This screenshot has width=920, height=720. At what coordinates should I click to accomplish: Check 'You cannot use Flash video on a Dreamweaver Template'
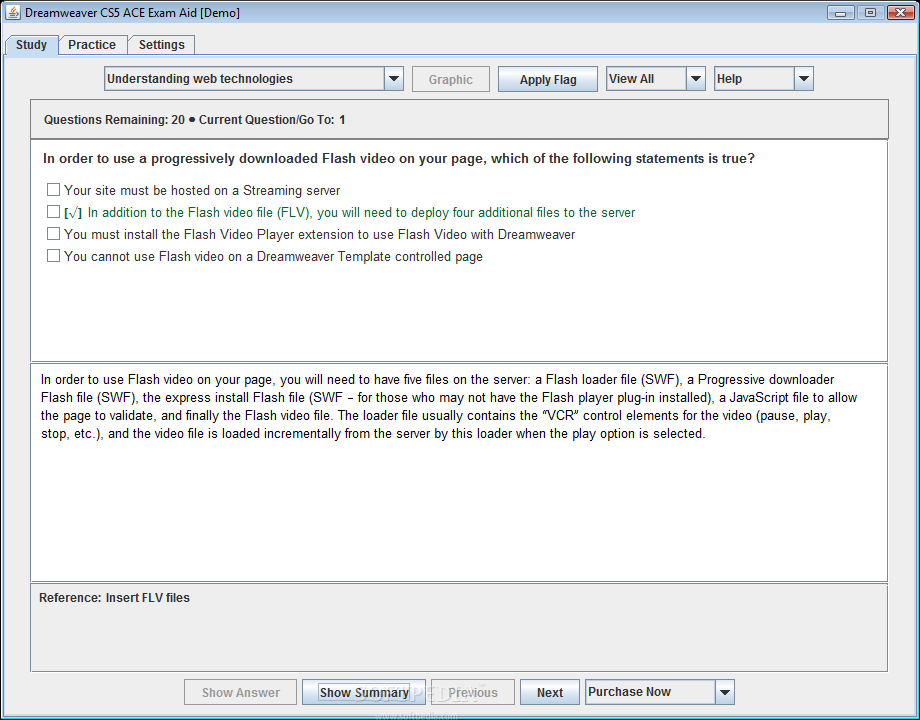(53, 255)
